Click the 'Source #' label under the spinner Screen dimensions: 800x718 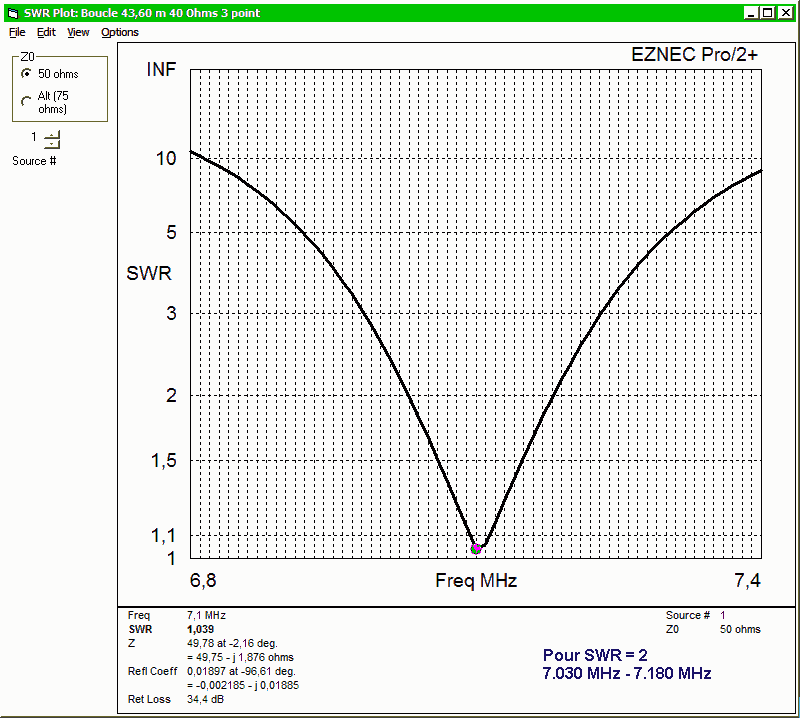(x=34, y=161)
